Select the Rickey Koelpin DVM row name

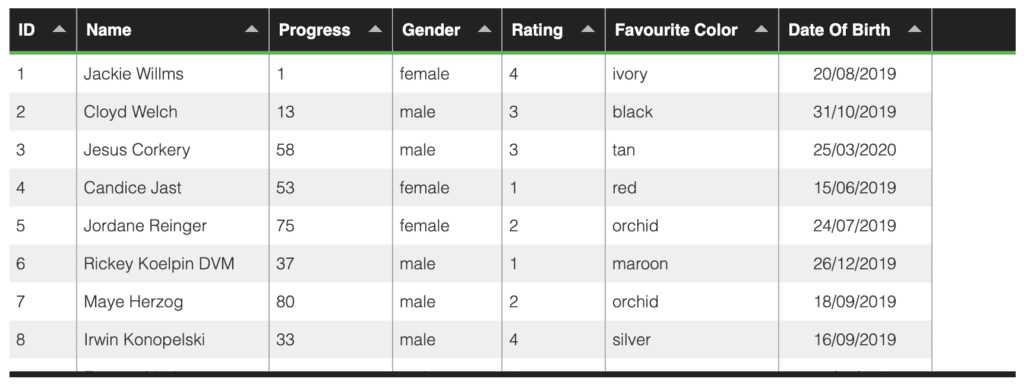coord(173,263)
